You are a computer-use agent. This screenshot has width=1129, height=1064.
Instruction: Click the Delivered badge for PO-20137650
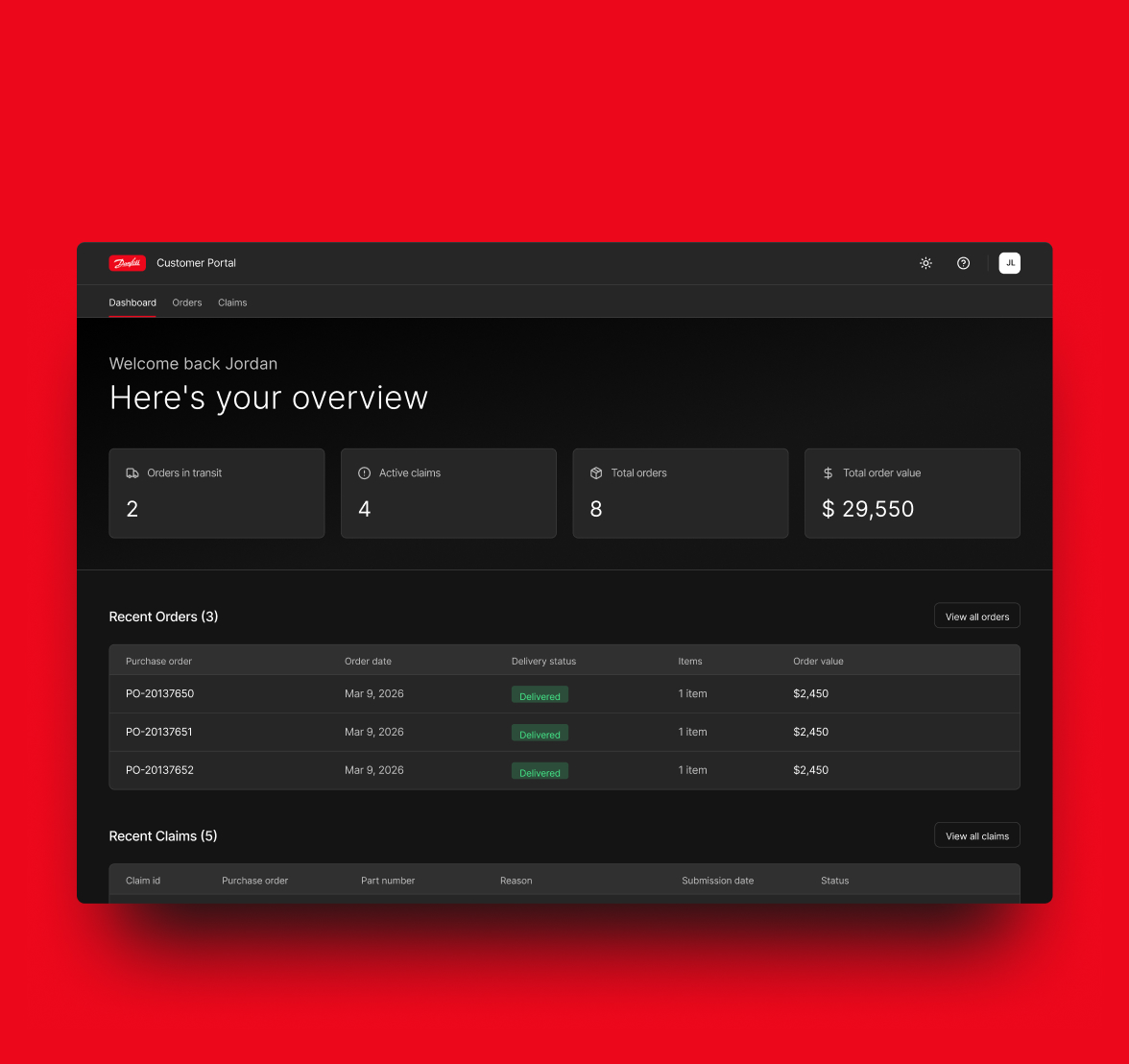point(540,695)
